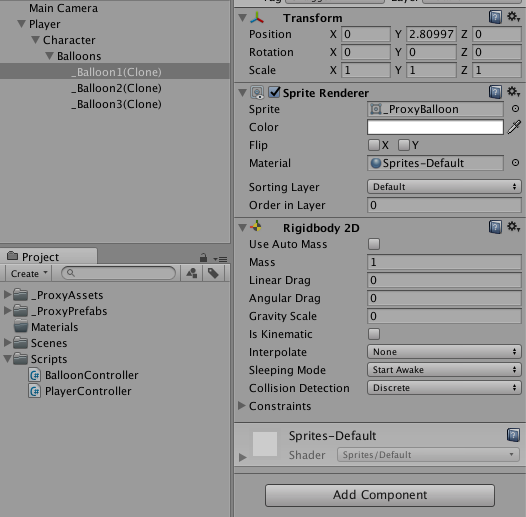Open the Sorting Layer dropdown
The width and height of the screenshot is (526, 517).
pyautogui.click(x=444, y=187)
